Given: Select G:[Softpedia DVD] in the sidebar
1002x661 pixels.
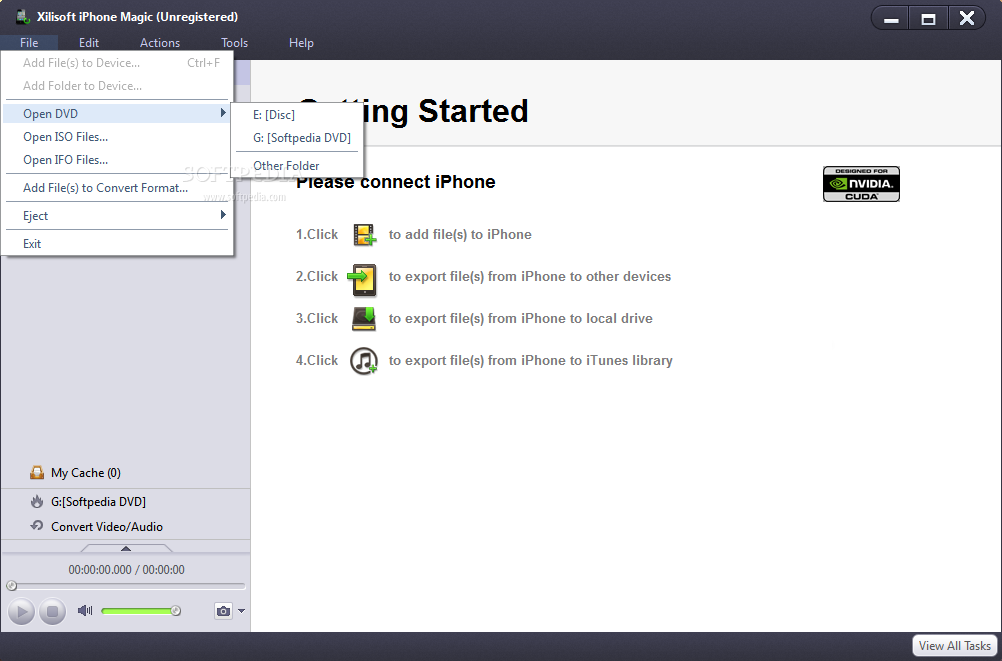Looking at the screenshot, I should [x=98, y=502].
